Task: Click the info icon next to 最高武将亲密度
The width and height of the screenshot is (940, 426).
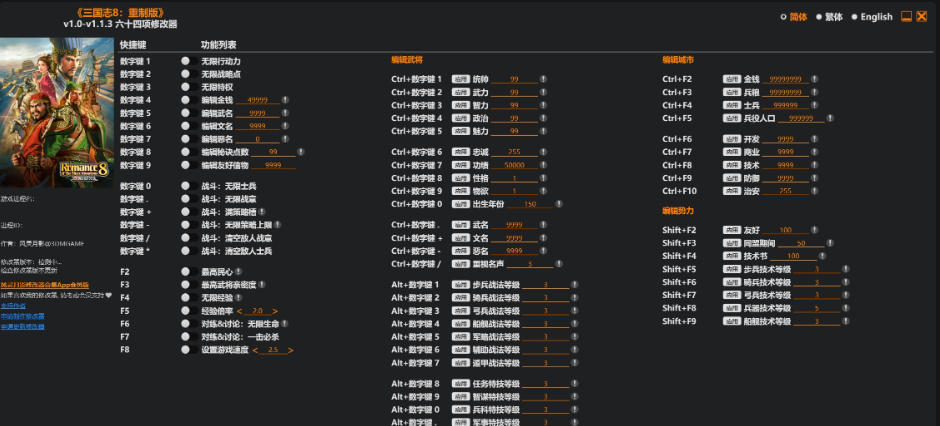Action: (262, 285)
